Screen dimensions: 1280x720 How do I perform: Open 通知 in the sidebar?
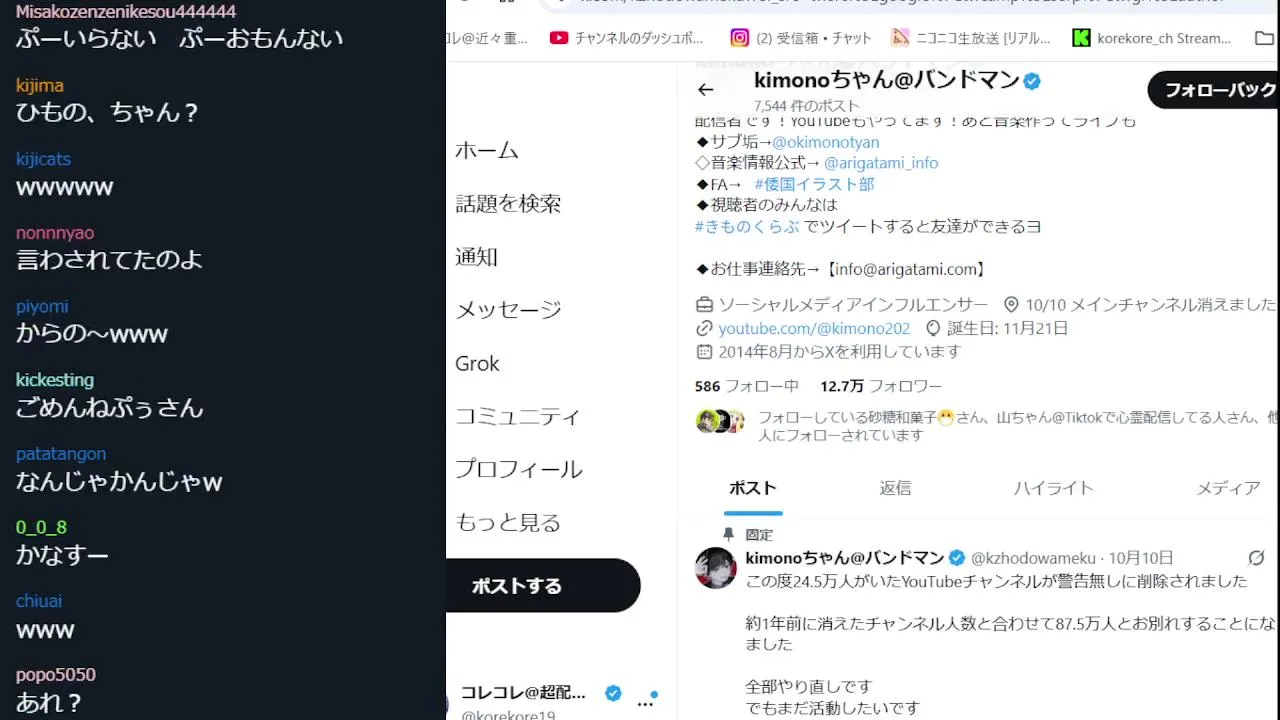(477, 257)
